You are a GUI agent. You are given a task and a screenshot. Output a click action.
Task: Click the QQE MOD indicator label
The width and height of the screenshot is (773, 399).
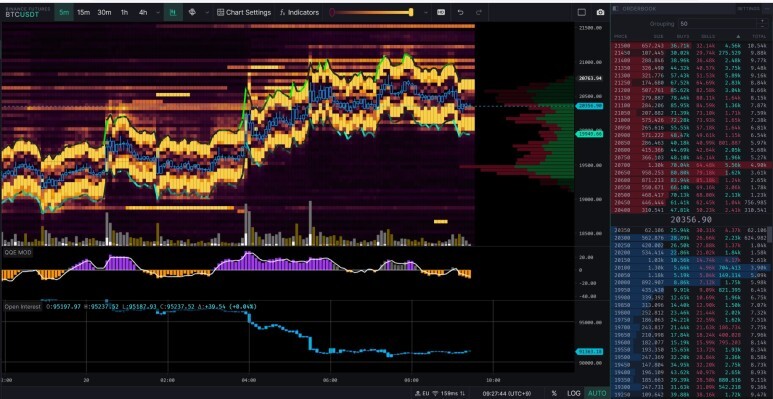pos(18,252)
